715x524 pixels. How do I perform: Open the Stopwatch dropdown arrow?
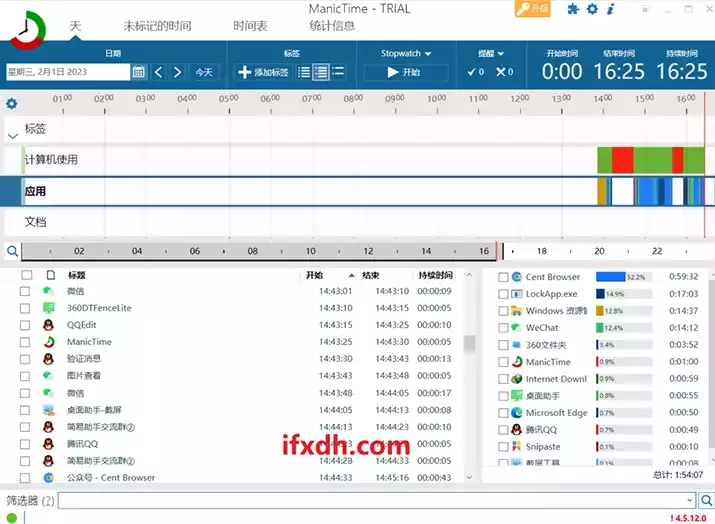[428, 54]
